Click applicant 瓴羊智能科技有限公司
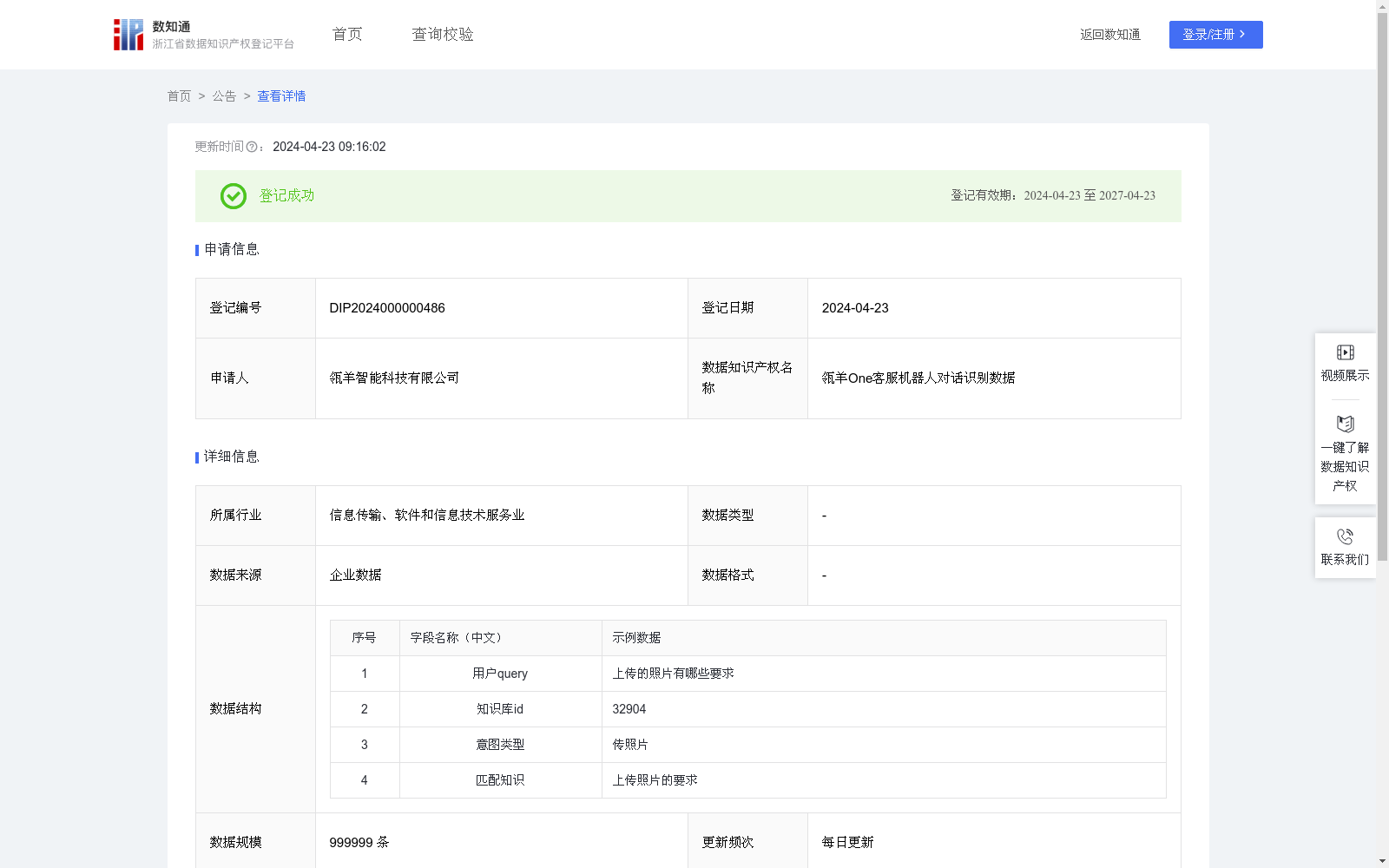Screen dimensions: 1389x868 click(x=394, y=378)
